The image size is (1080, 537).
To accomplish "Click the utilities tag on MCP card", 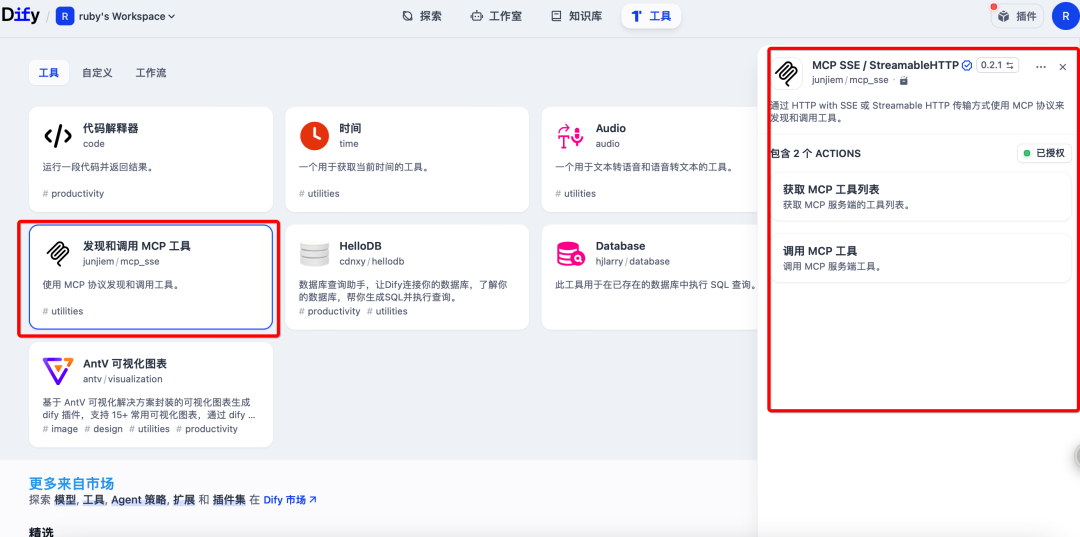I will [x=63, y=311].
